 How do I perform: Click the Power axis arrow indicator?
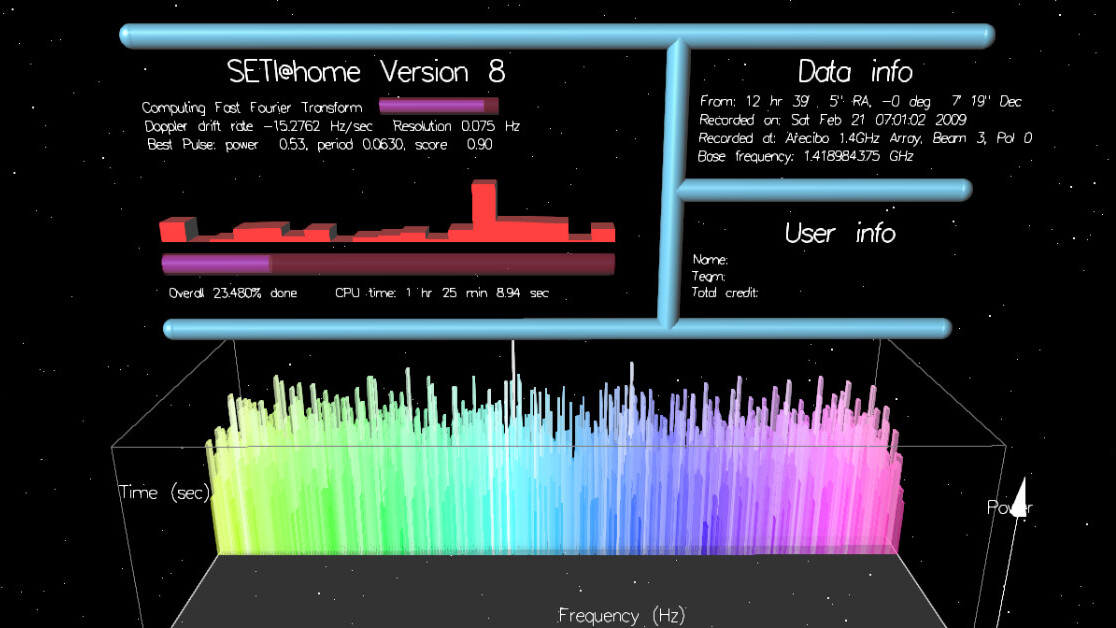click(1020, 495)
